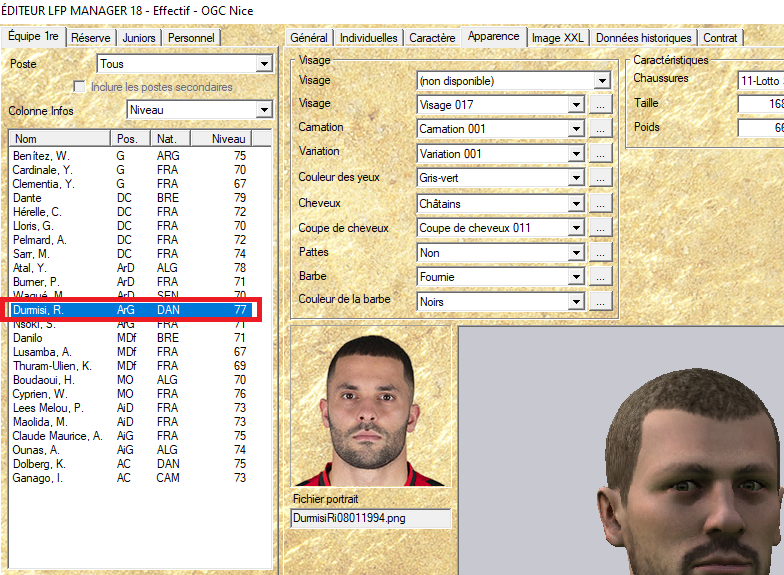Expand the Couleur des yeux dropdown
This screenshot has width=784, height=575.
pos(576,178)
